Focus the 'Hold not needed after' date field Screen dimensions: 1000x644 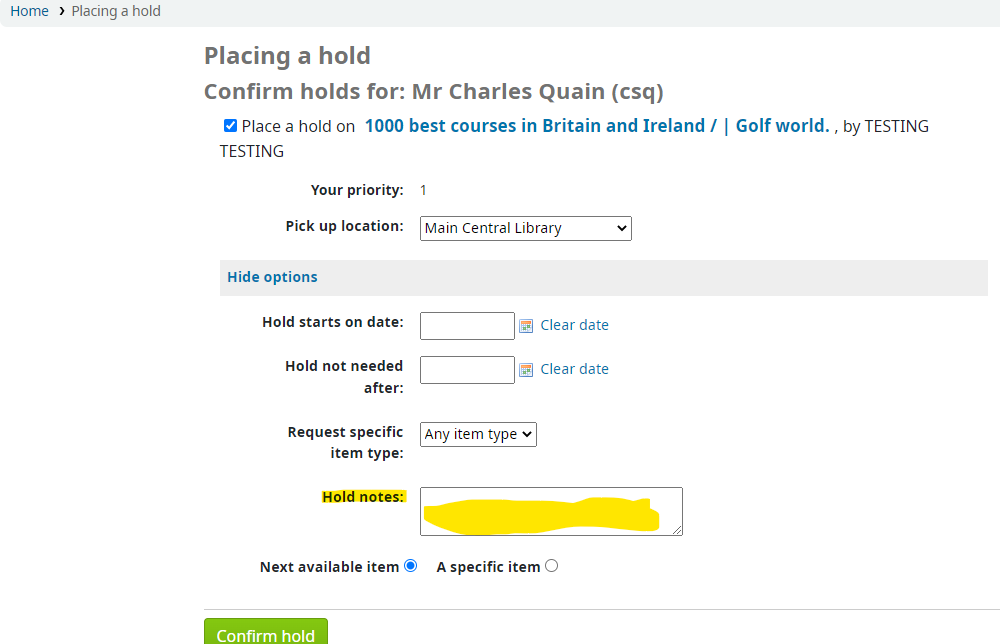coord(467,370)
